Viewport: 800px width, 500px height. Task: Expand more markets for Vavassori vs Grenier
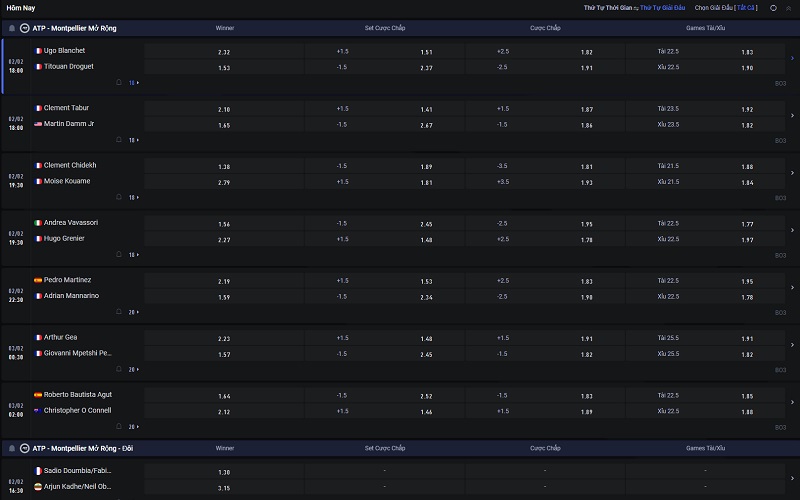(134, 255)
